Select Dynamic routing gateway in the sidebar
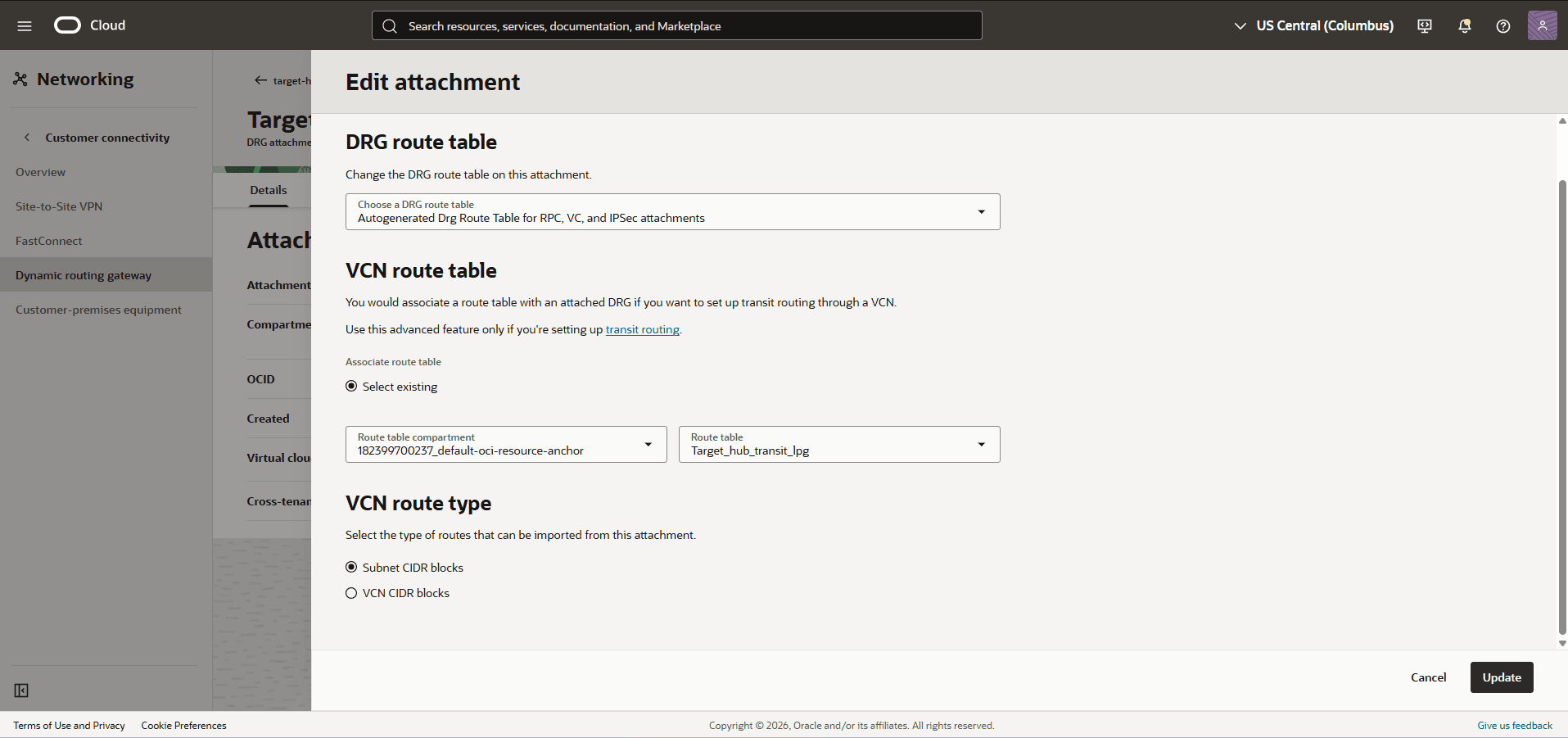This screenshot has height=738, width=1568. coord(106,275)
